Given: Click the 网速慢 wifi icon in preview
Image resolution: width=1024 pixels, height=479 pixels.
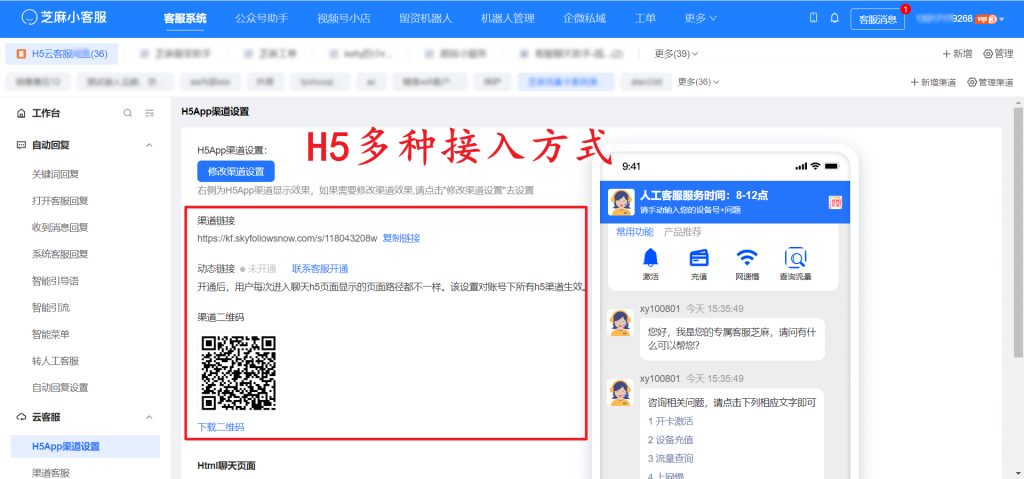Looking at the screenshot, I should tap(746, 257).
